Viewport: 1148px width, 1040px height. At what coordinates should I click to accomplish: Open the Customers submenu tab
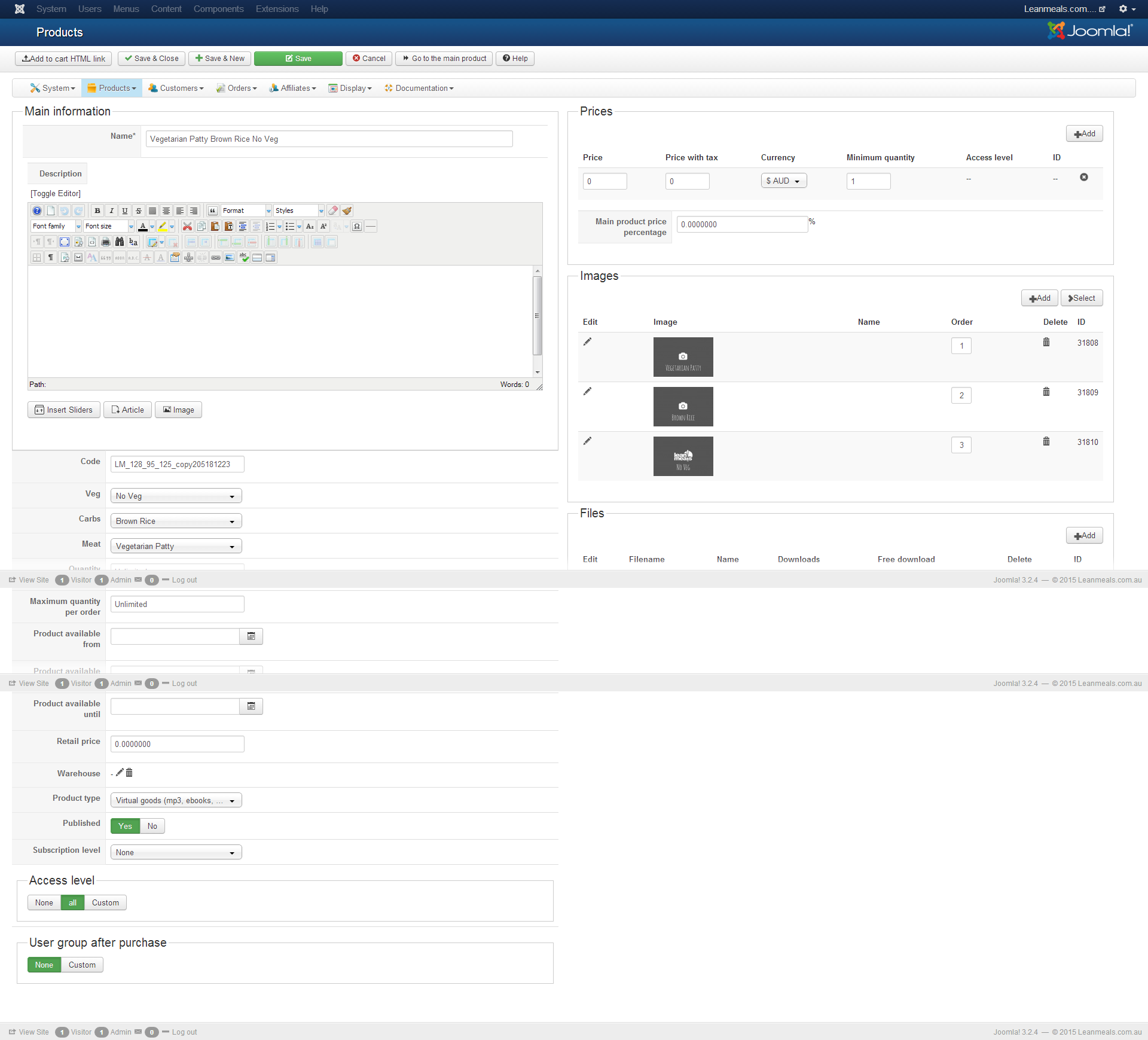click(176, 88)
